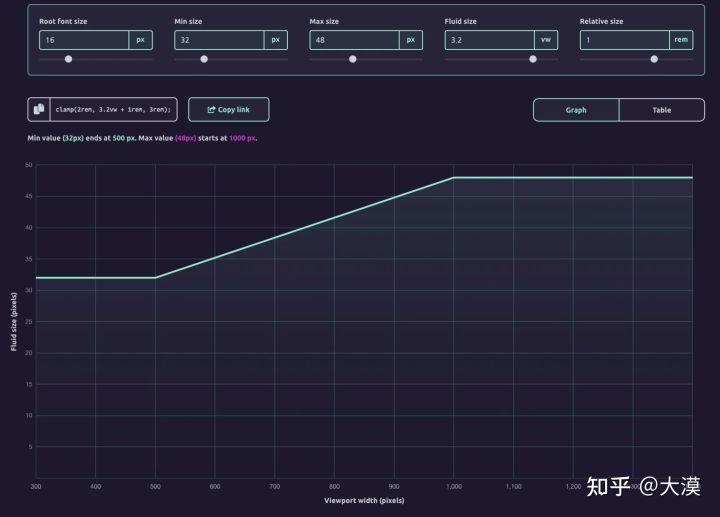Edit the Fluid size input field

(x=489, y=40)
